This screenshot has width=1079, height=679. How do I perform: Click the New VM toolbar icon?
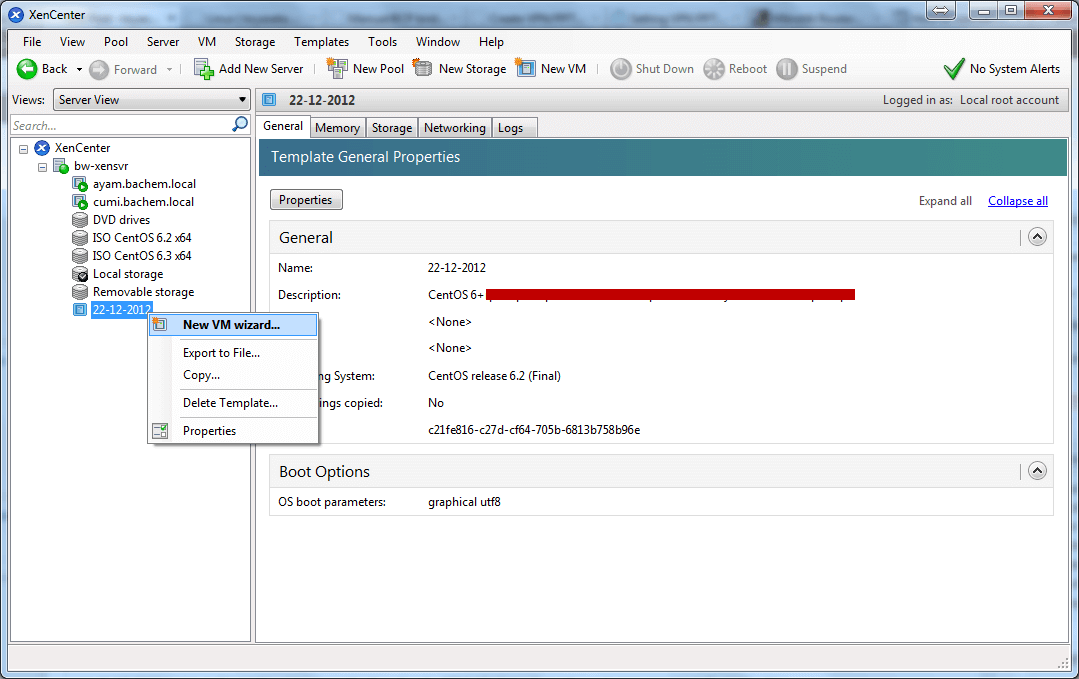[525, 68]
